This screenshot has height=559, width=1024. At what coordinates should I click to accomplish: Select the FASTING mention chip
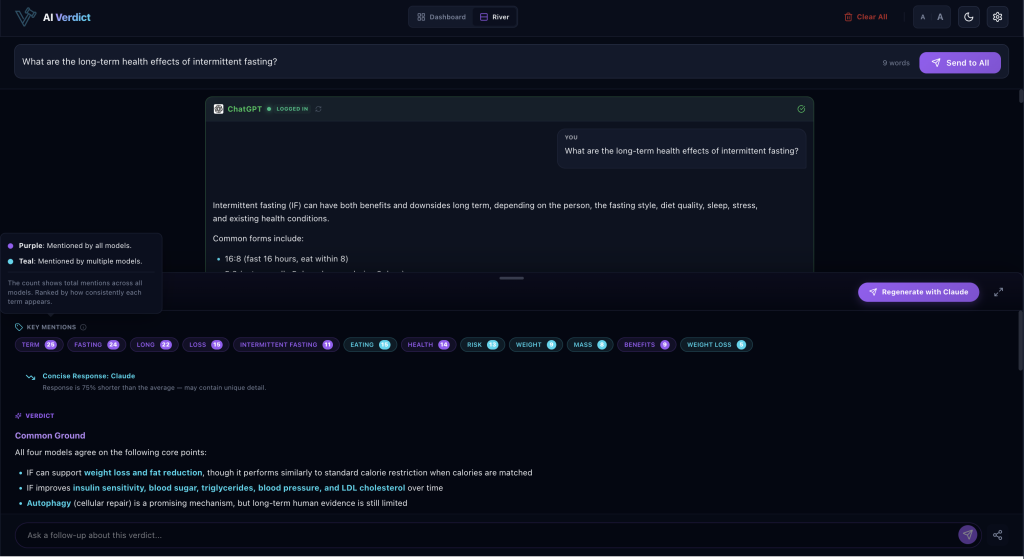pyautogui.click(x=96, y=345)
